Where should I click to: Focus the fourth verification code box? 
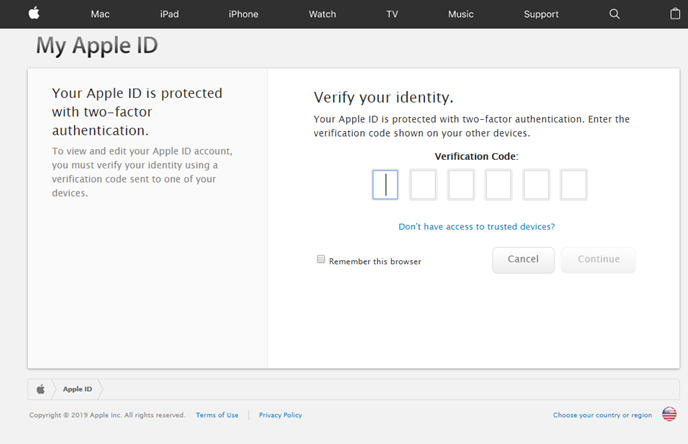tap(498, 185)
